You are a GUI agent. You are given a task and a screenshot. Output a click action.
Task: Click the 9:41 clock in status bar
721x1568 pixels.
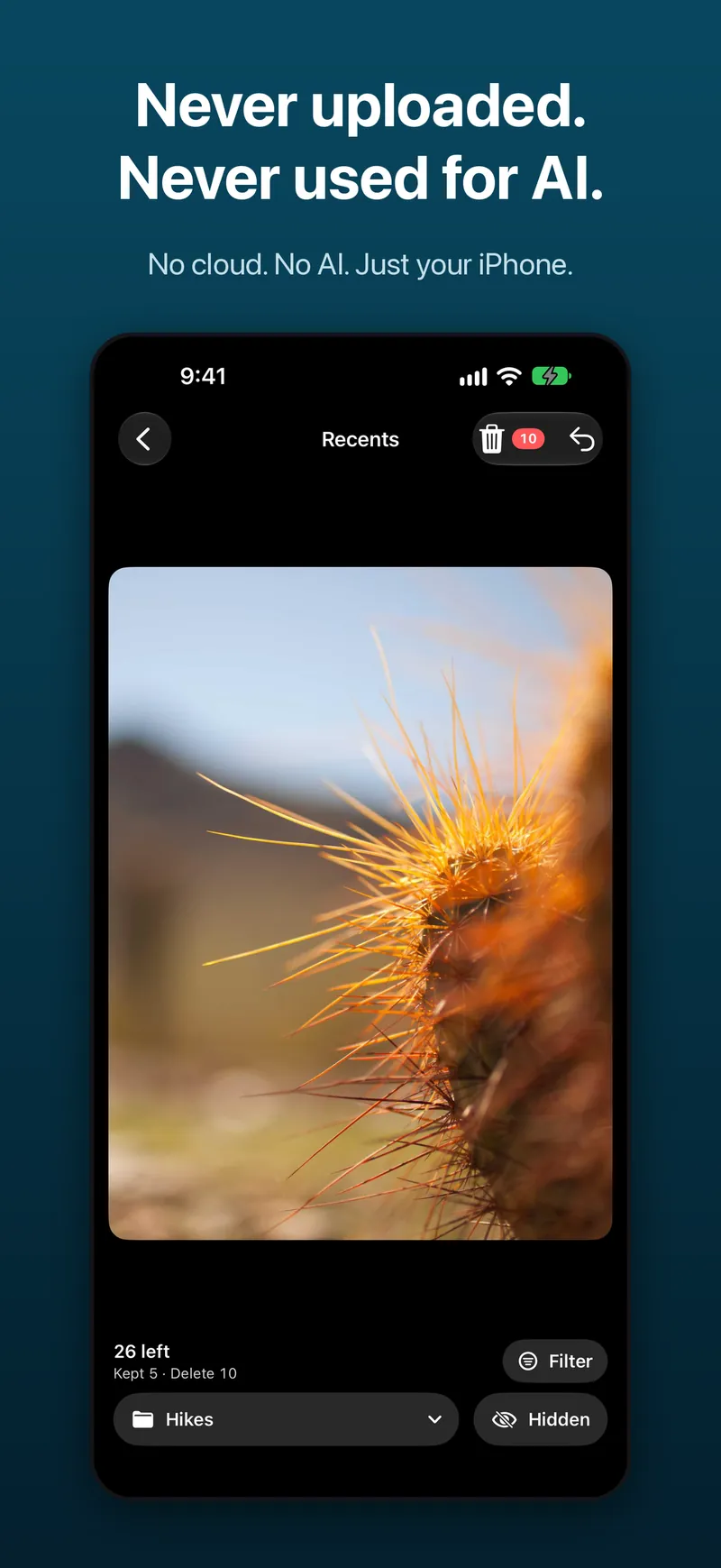203,376
